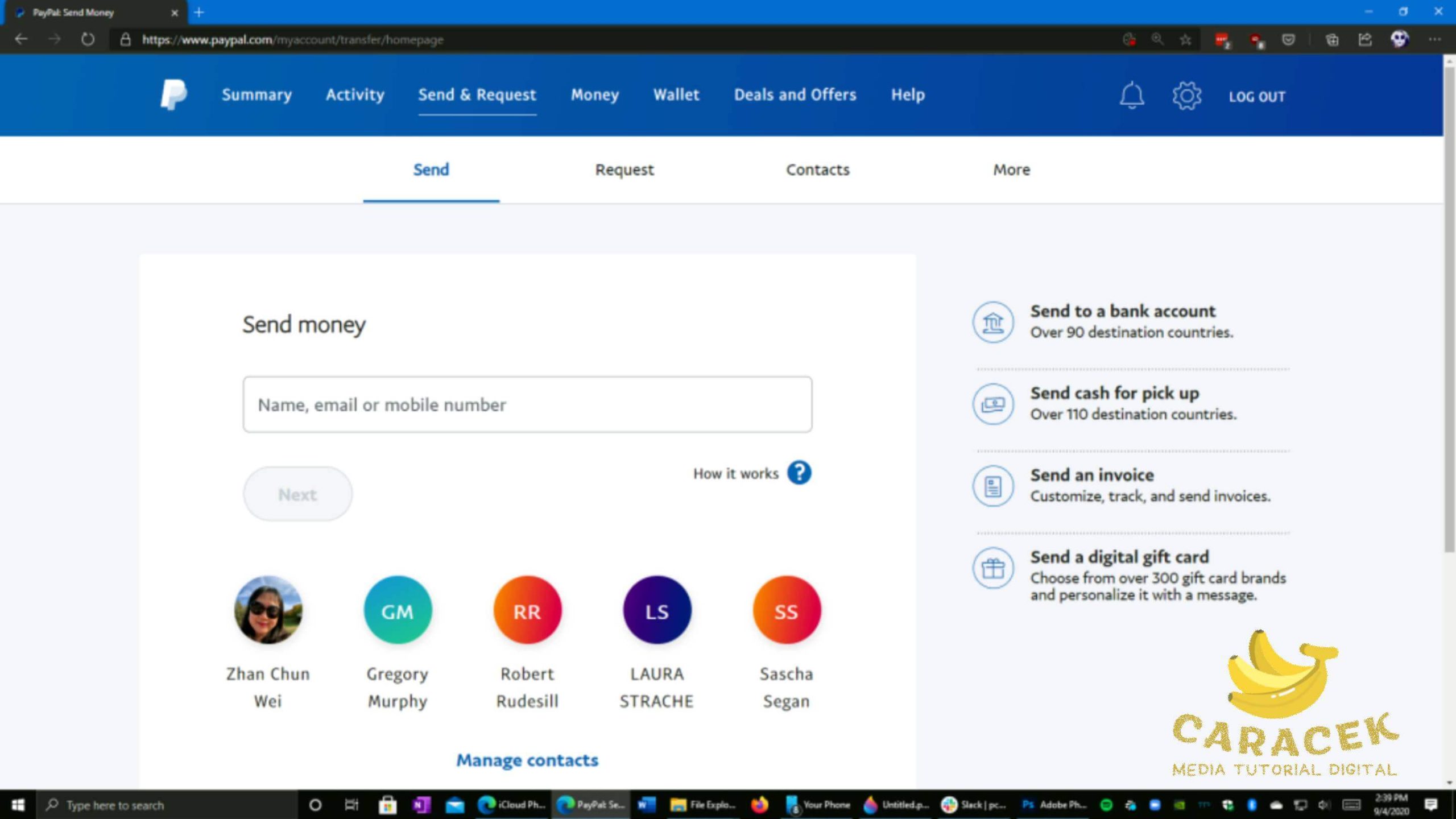Open the Windows Action Center notification icon
Screen dimensions: 1456x819
[x=1430, y=805]
